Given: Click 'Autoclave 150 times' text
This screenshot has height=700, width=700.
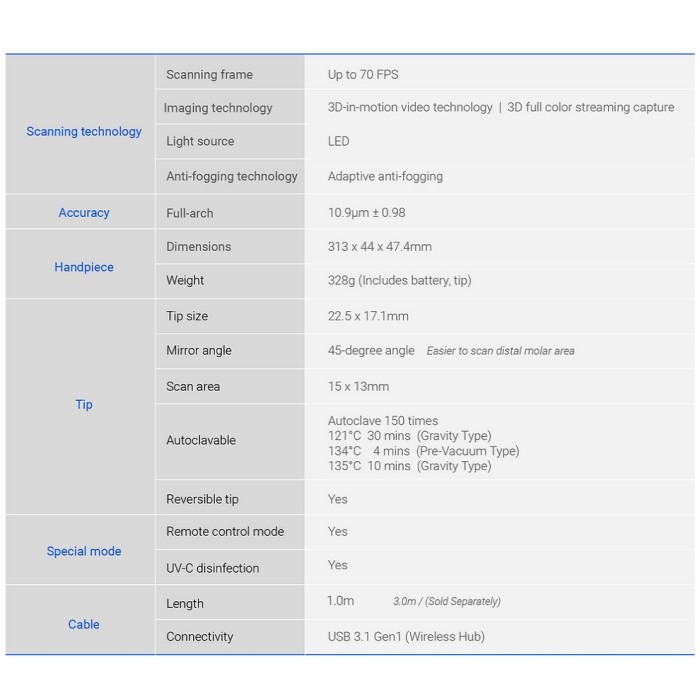Looking at the screenshot, I should point(383,421).
